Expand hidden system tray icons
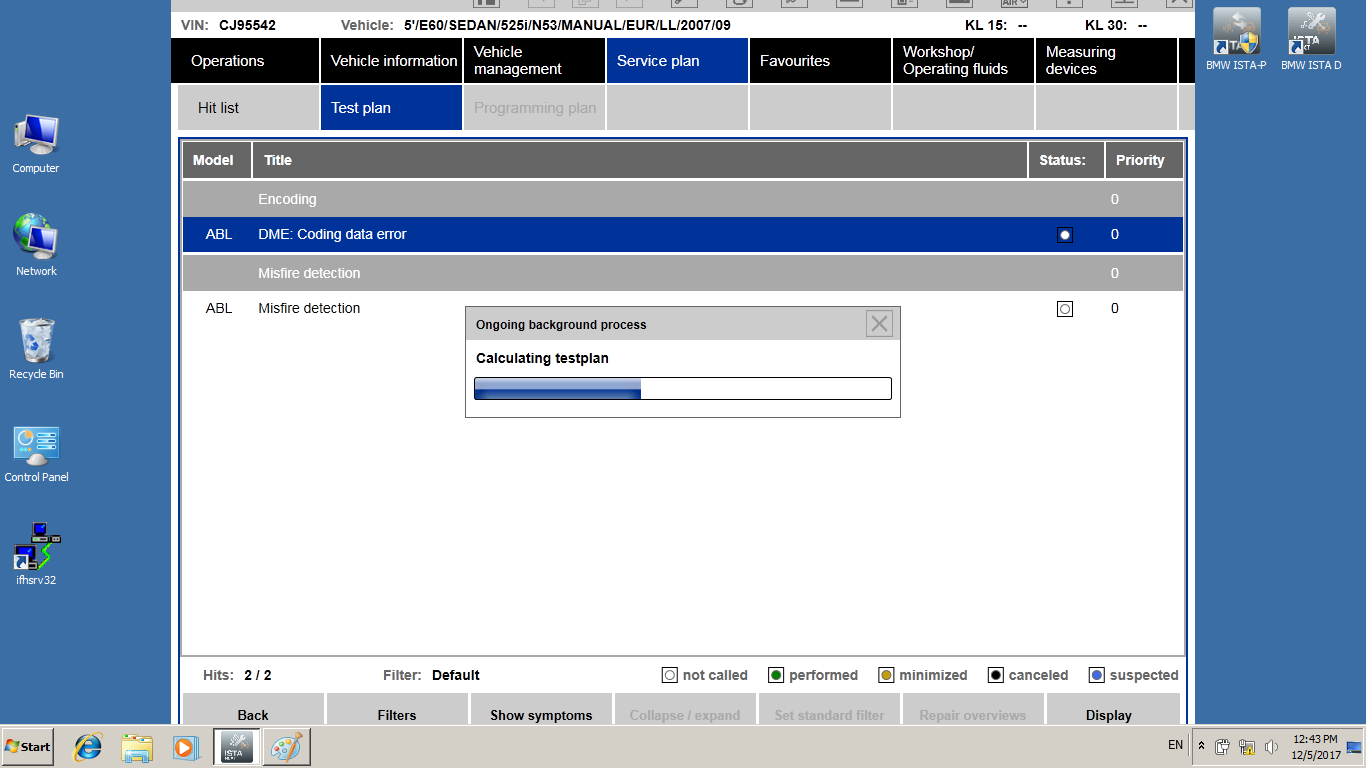This screenshot has width=1366, height=768. [x=1201, y=746]
